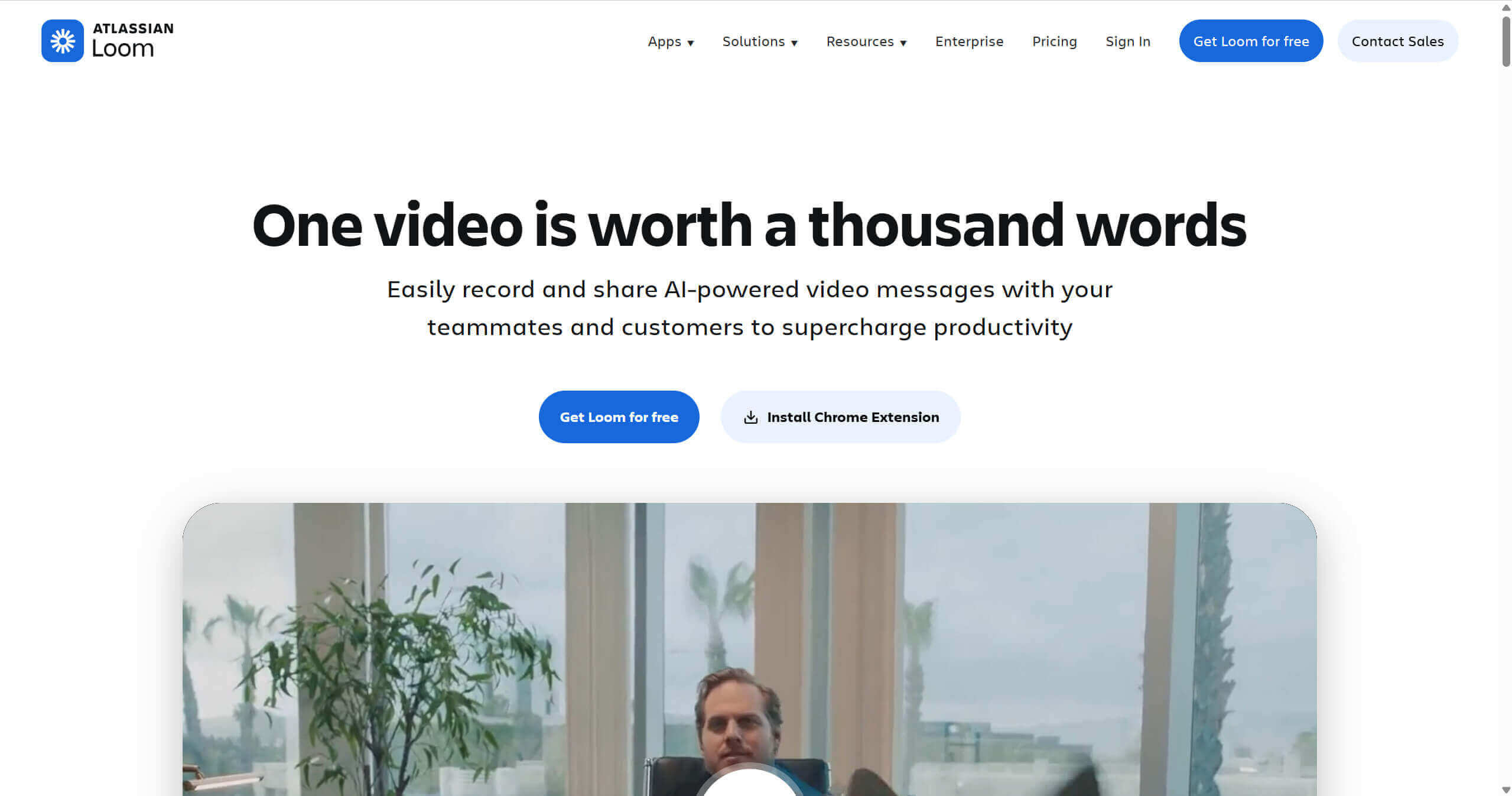Click the vertical scrollbar thumb
1512x796 pixels.
[1506, 41]
